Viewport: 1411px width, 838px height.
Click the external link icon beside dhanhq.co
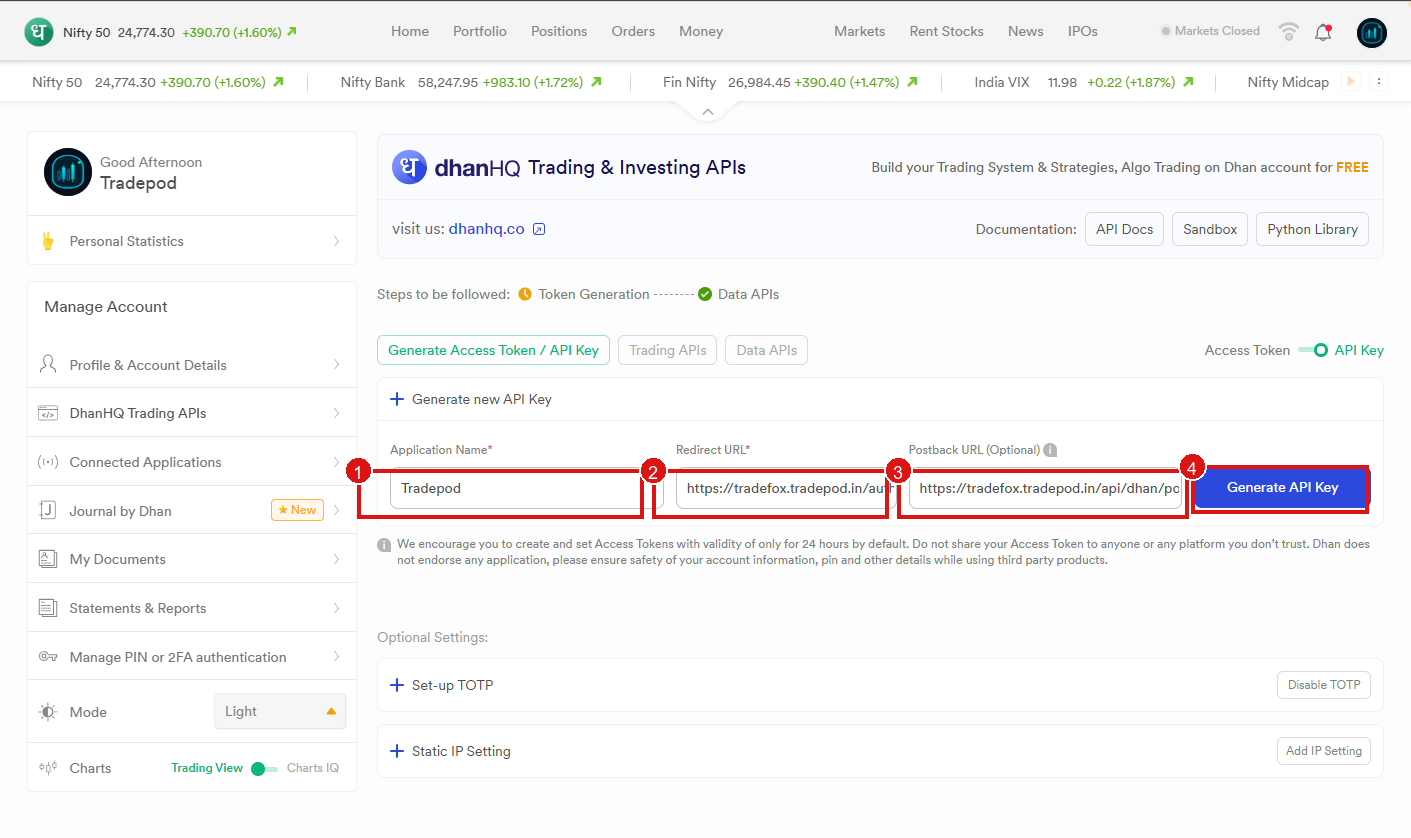click(539, 229)
